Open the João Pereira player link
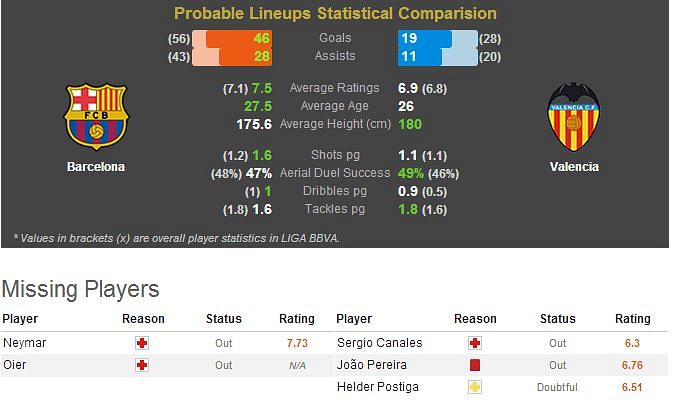Image resolution: width=674 pixels, height=405 pixels. (372, 365)
